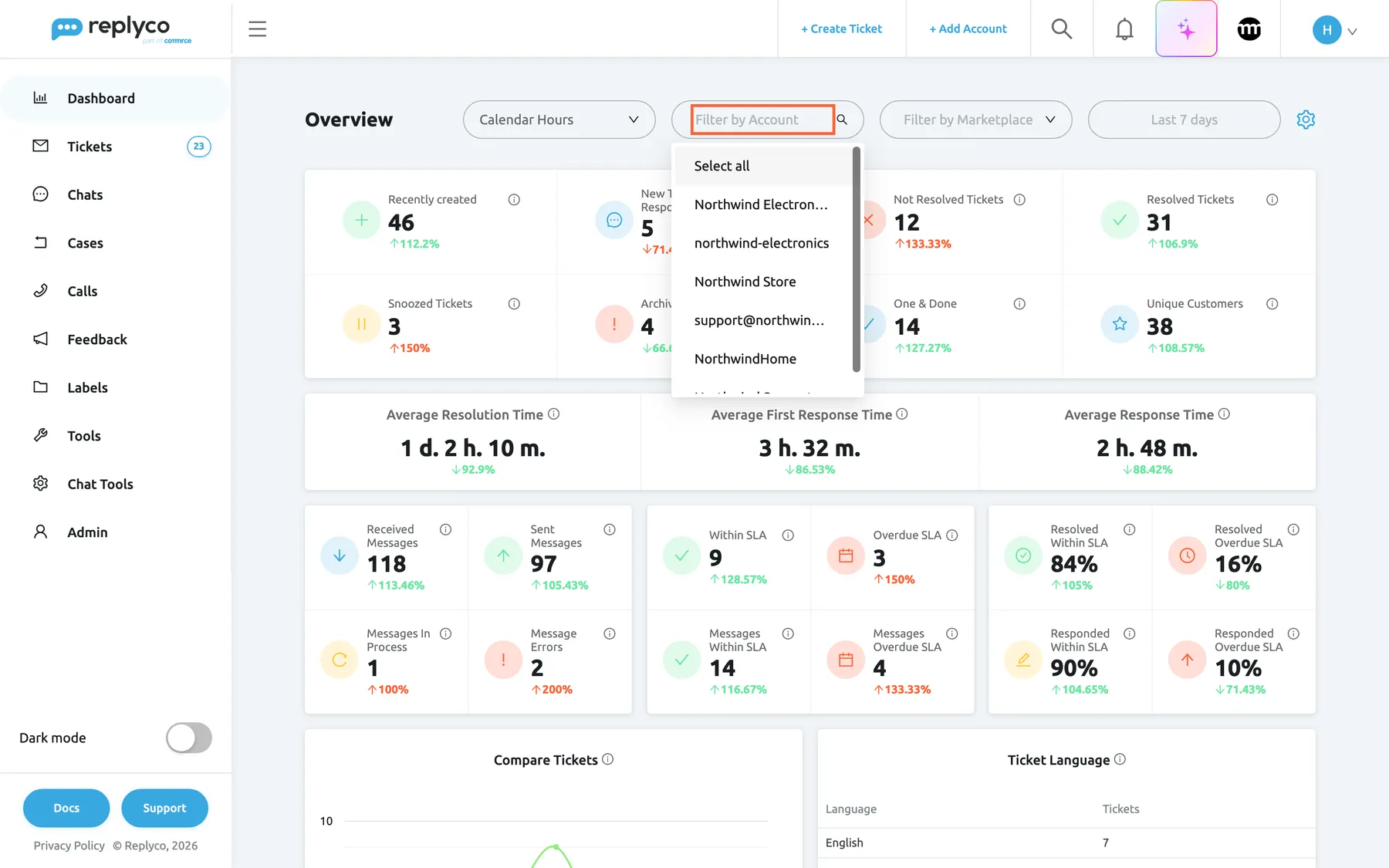Click info icon next to Ticket Language

pyautogui.click(x=1120, y=759)
